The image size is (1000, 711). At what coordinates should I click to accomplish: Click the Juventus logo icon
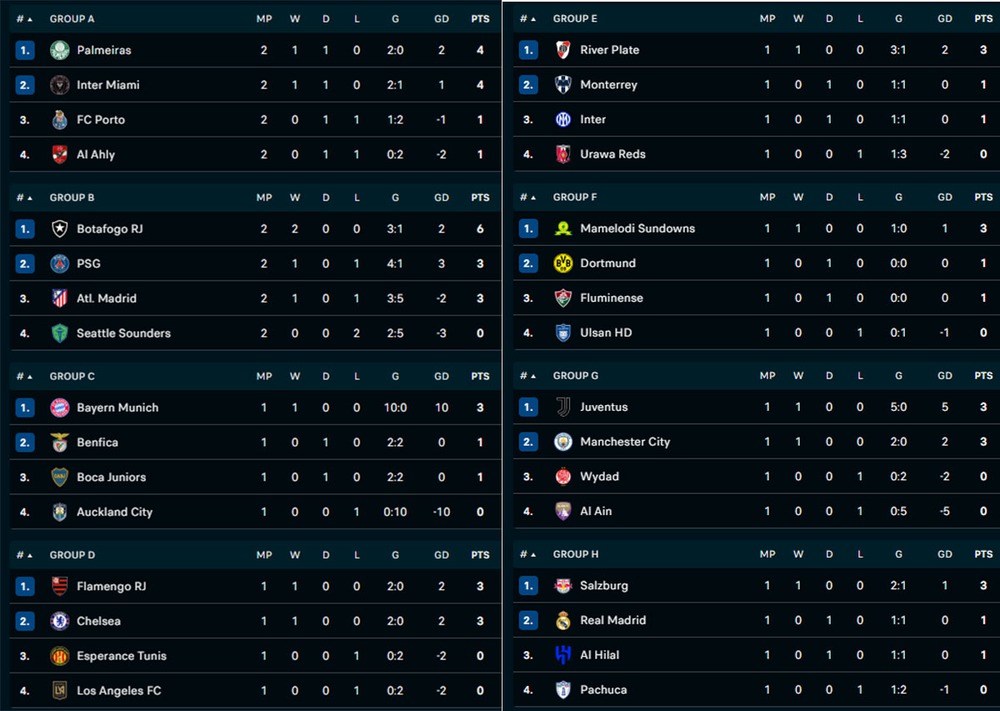(563, 407)
